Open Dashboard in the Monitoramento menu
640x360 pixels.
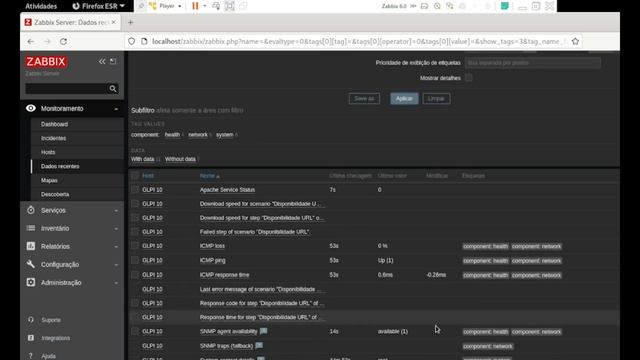click(x=54, y=124)
